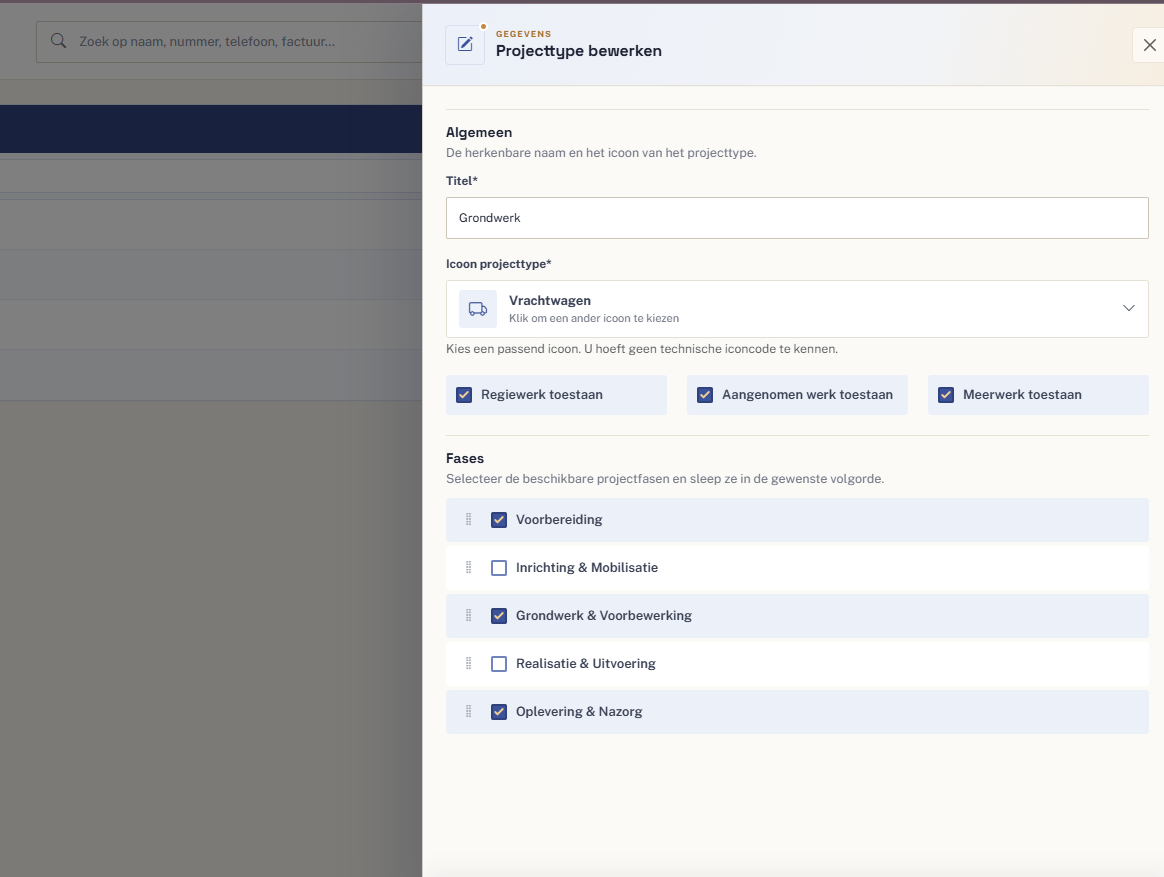Enable the Inrichting & Mobilisatie phase

(x=499, y=568)
